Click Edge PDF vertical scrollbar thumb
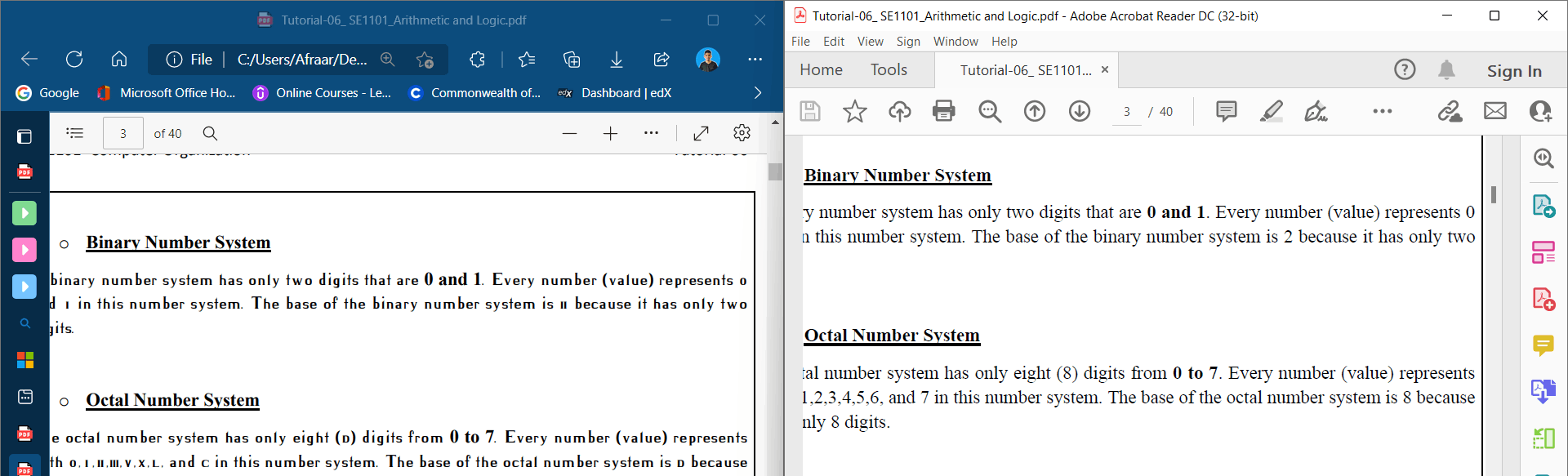Screen dimensions: 1568x476 pos(775,171)
